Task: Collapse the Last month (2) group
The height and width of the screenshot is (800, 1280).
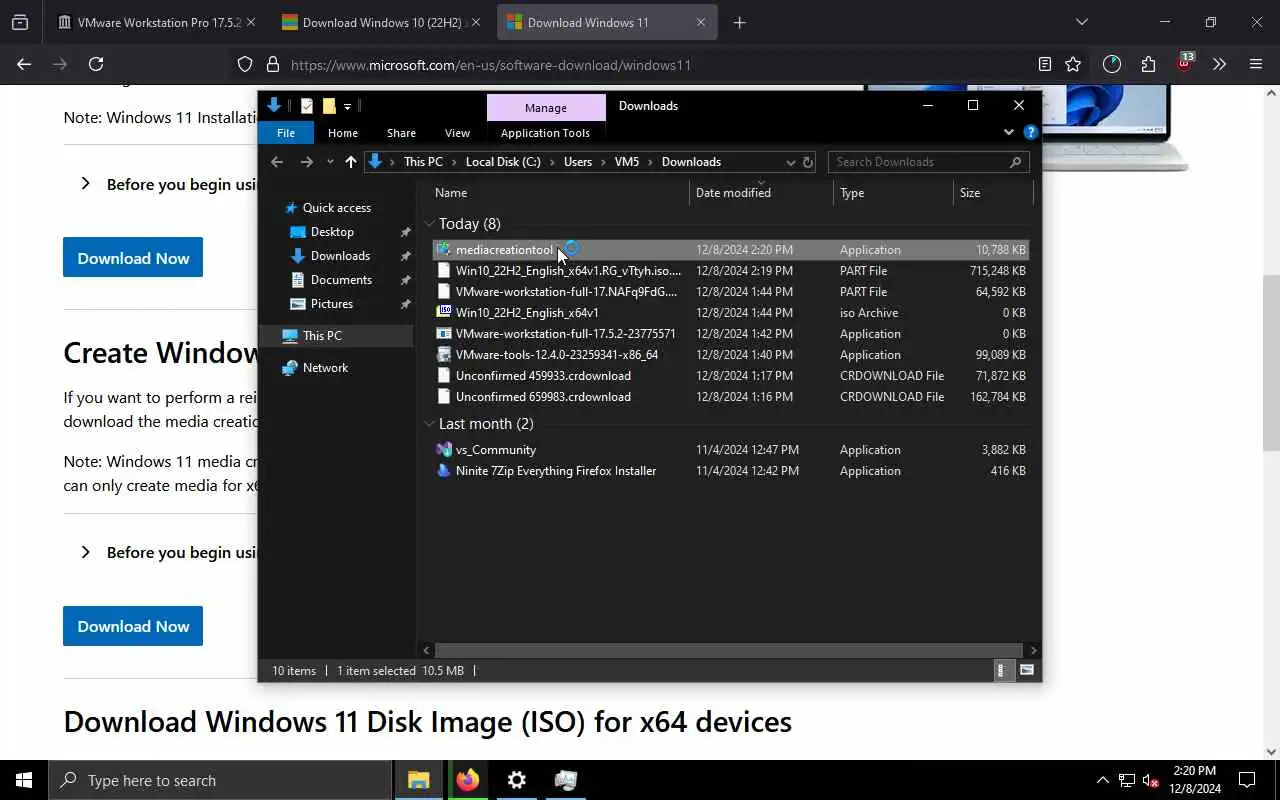Action: 429,424
